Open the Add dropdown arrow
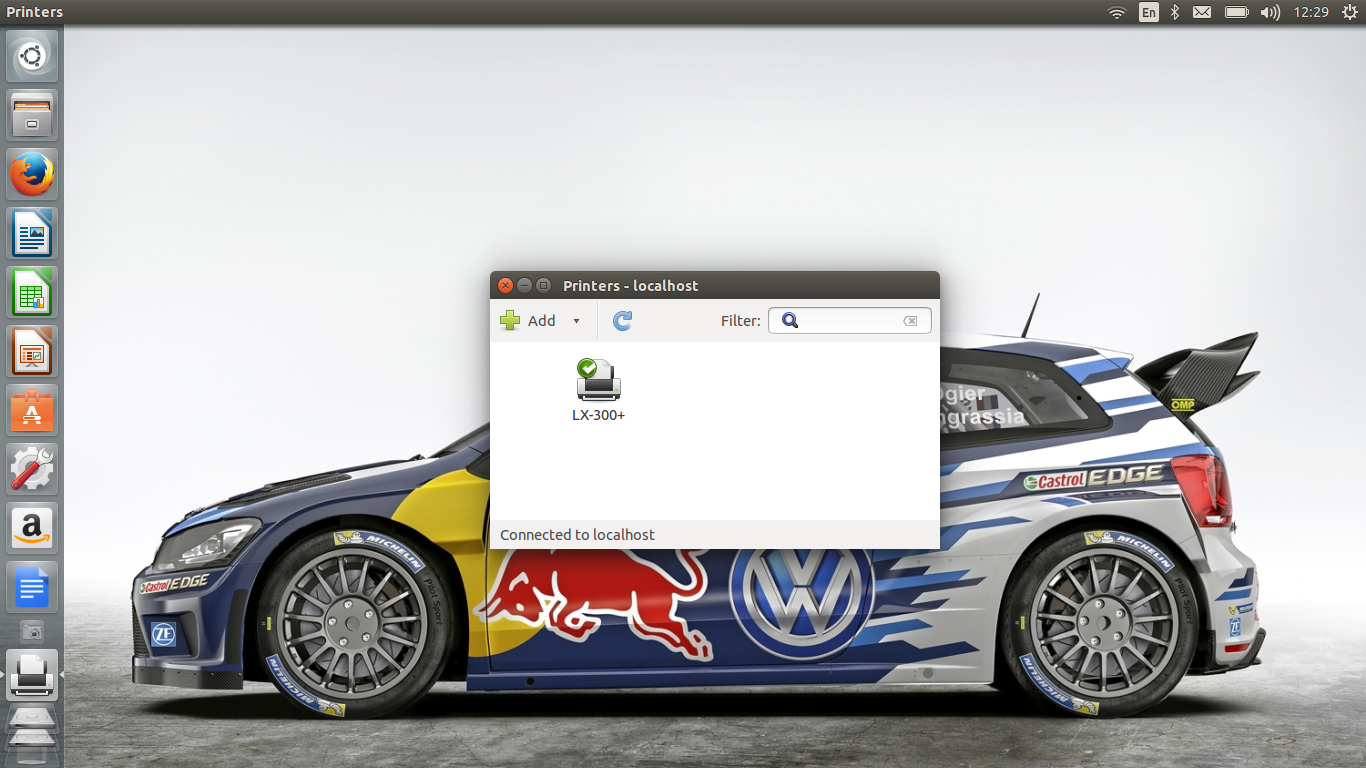 [576, 321]
